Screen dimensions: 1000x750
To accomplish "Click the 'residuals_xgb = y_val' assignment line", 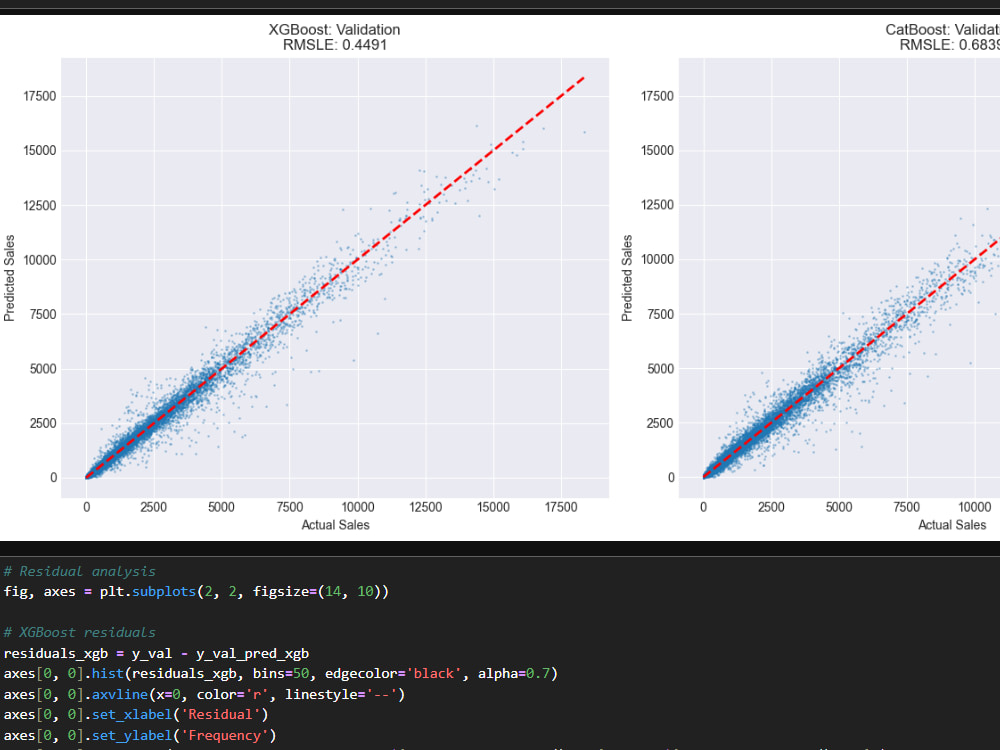I will 156,653.
